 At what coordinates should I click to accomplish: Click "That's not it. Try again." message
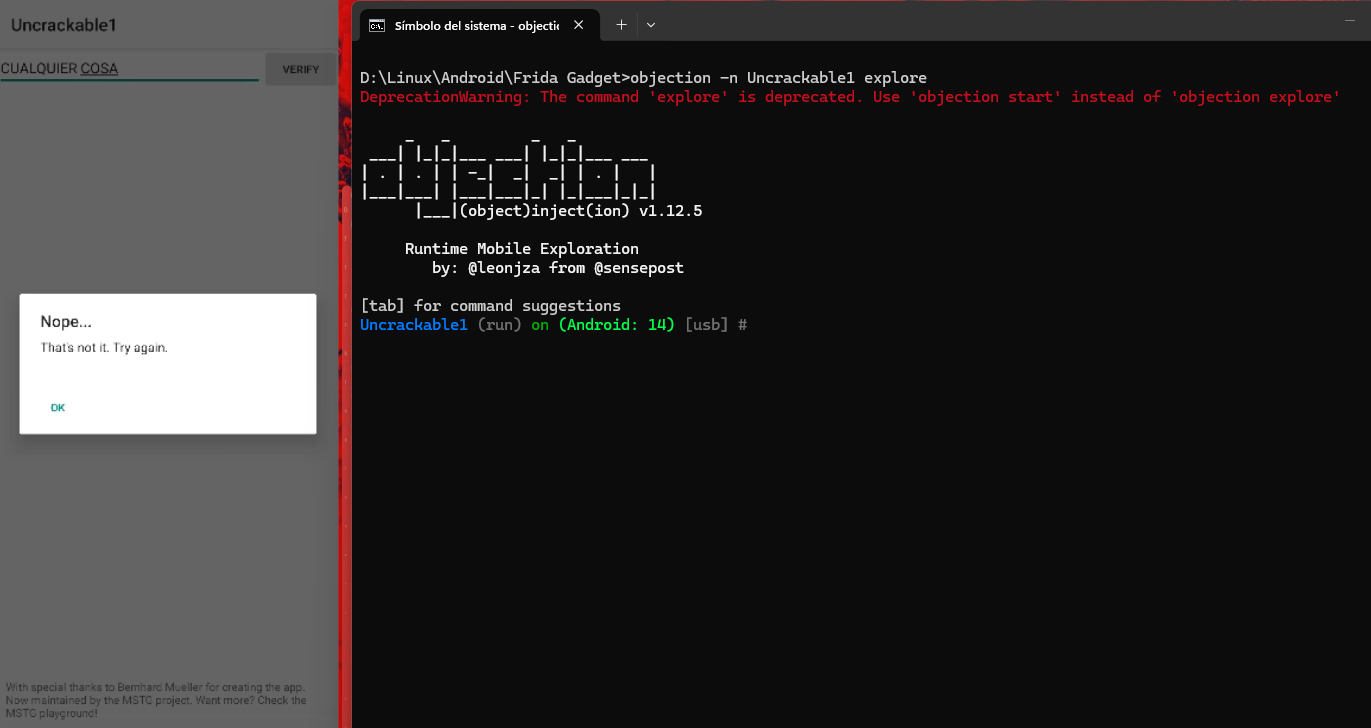click(x=104, y=348)
